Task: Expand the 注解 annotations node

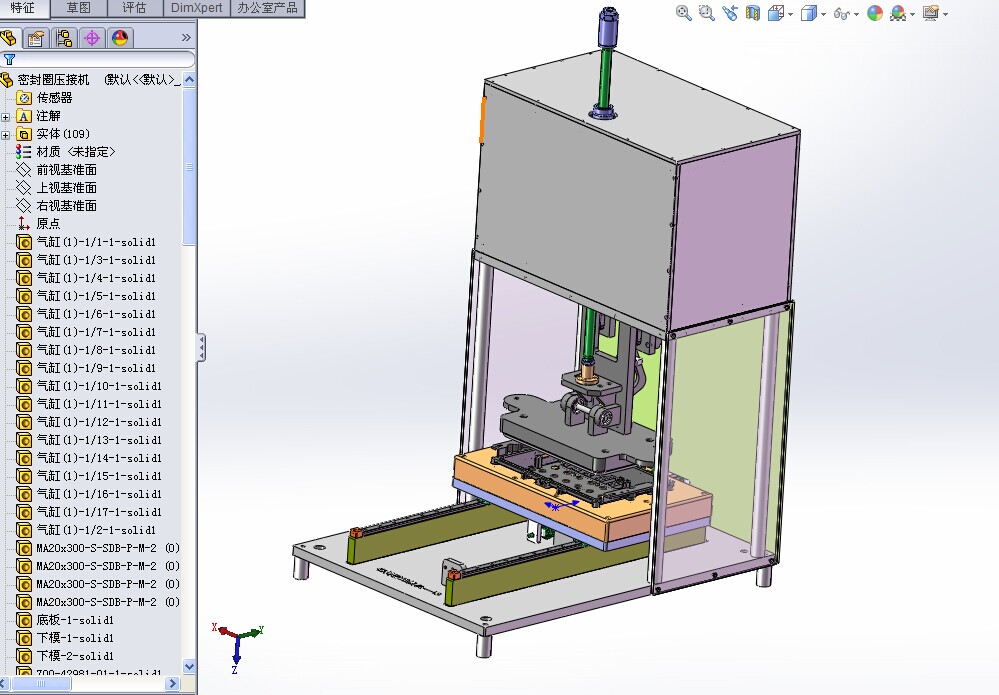Action: click(6, 116)
